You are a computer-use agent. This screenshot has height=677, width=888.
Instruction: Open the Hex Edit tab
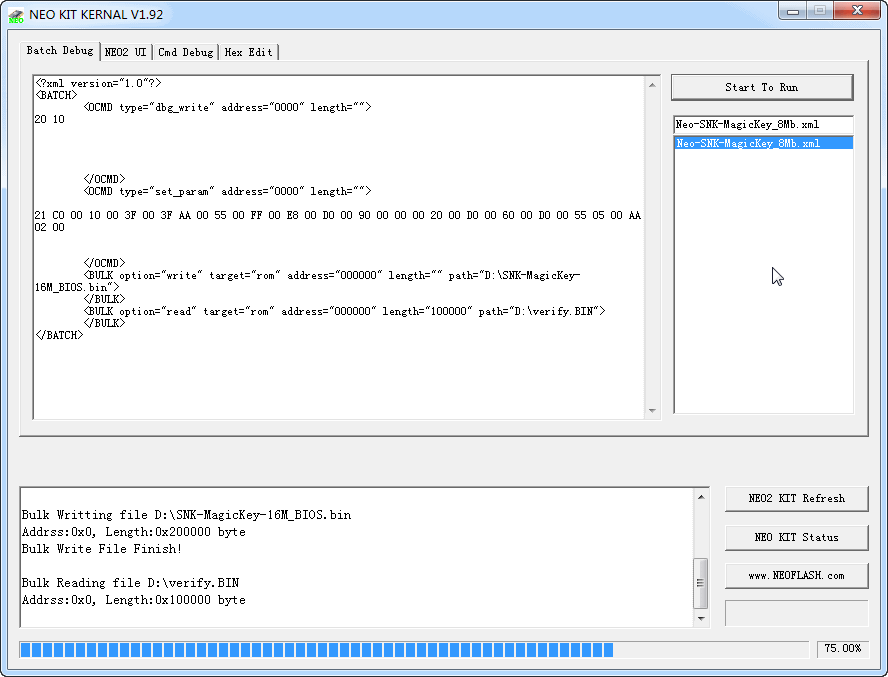point(247,52)
